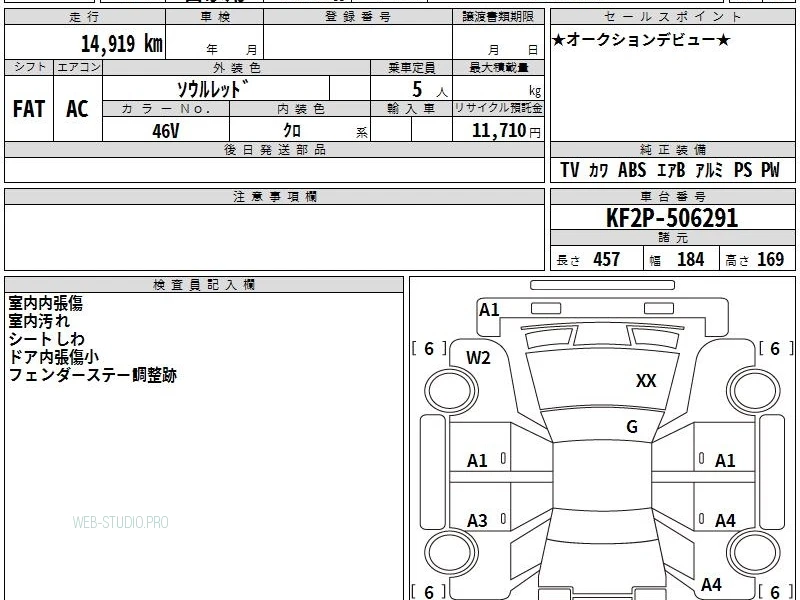Click the 諸元 header
Screen dimensions: 800x600
pos(672,238)
